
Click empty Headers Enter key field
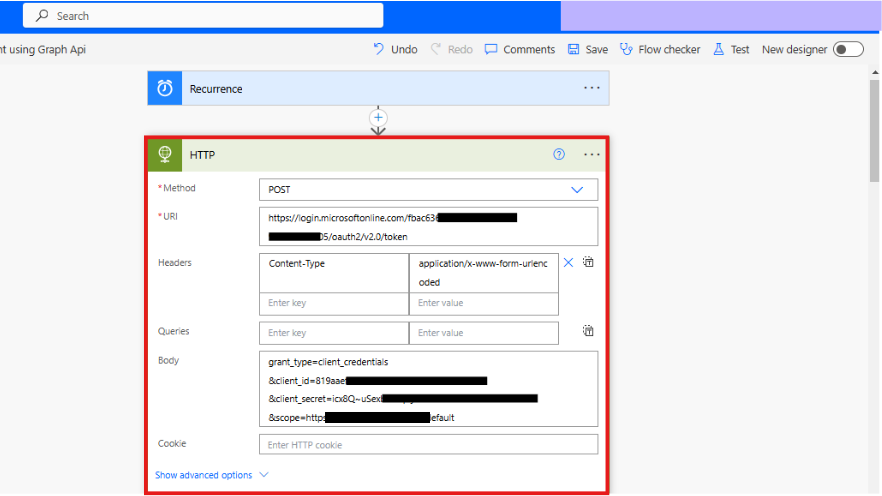pos(334,303)
